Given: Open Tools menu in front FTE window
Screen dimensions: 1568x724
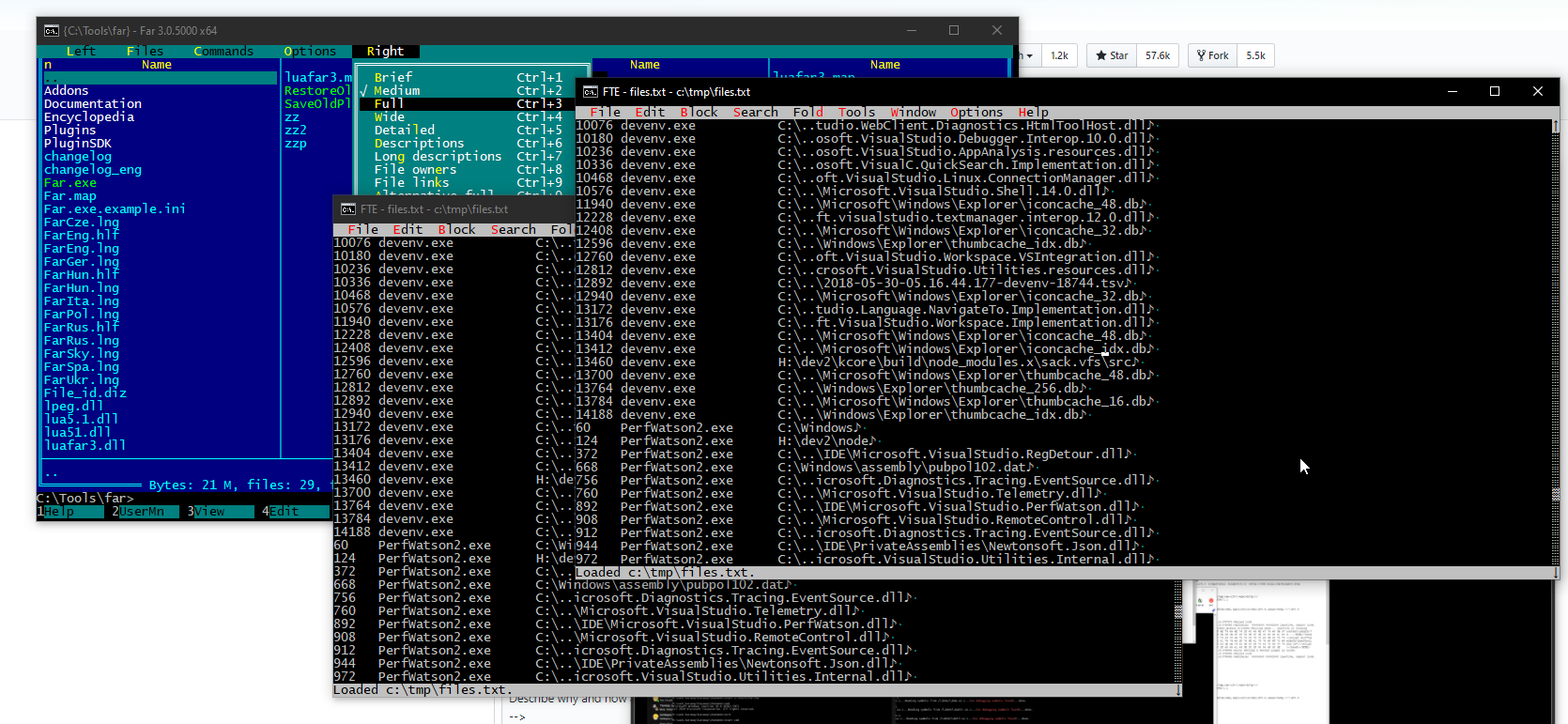Looking at the screenshot, I should pos(856,112).
